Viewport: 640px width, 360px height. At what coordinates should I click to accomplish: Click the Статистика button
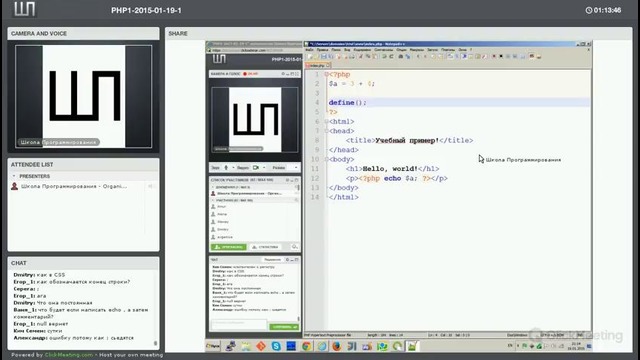pyautogui.click(x=266, y=247)
